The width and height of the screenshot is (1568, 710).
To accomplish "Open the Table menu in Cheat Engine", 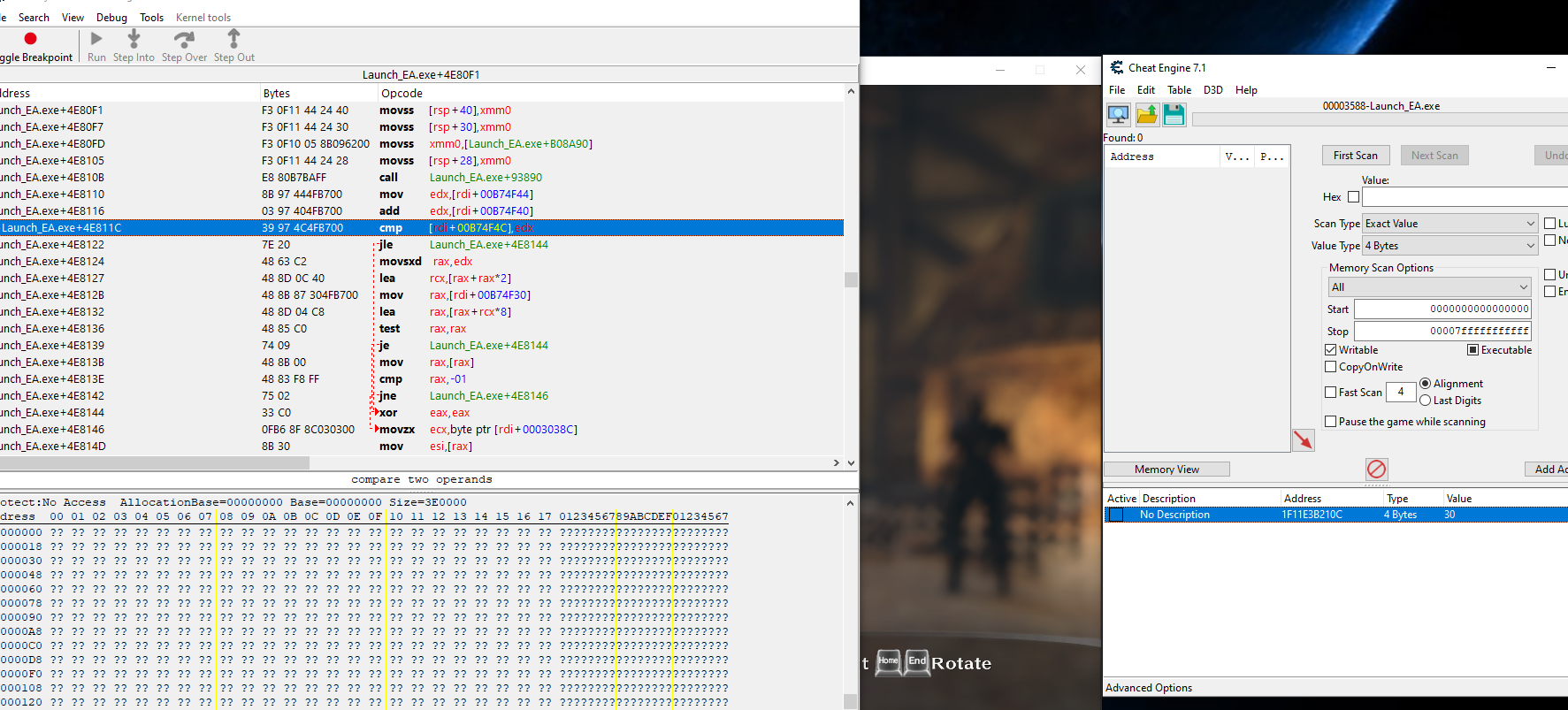I will tap(1179, 90).
